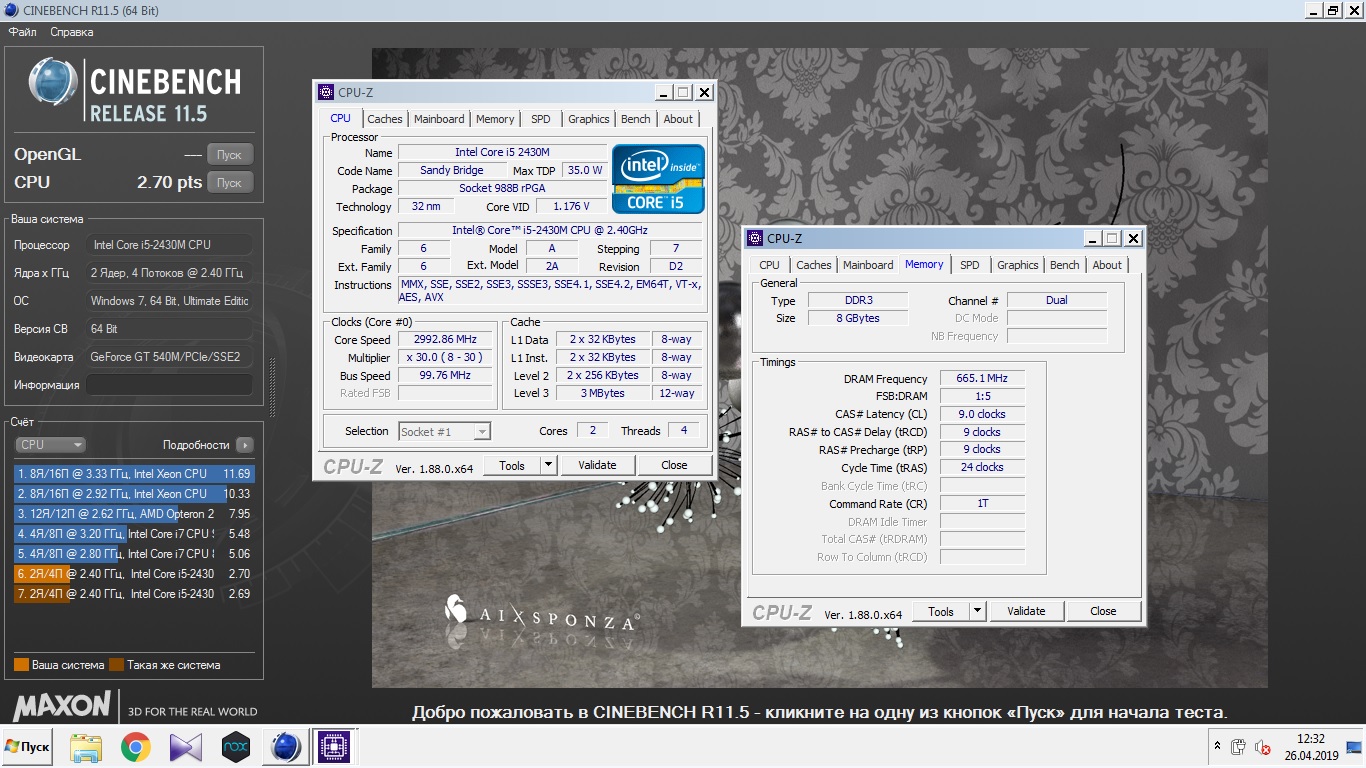Run the OpenGL test with Пуск
Viewport: 1366px width, 768px height.
[x=230, y=155]
